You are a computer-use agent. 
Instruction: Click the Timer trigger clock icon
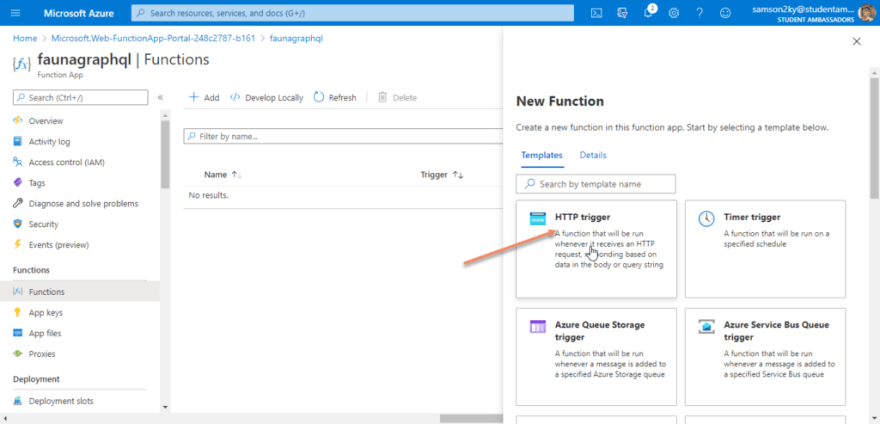click(706, 219)
